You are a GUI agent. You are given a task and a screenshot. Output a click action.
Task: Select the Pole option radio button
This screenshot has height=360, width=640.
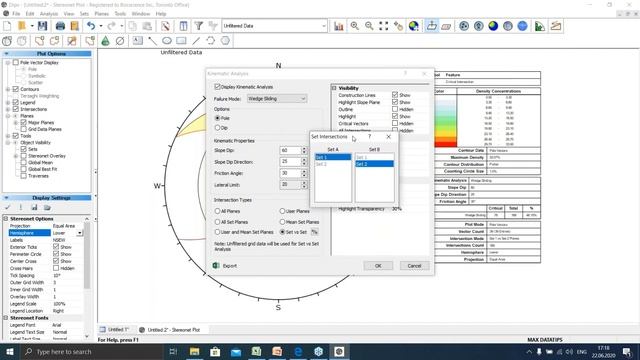tap(217, 118)
